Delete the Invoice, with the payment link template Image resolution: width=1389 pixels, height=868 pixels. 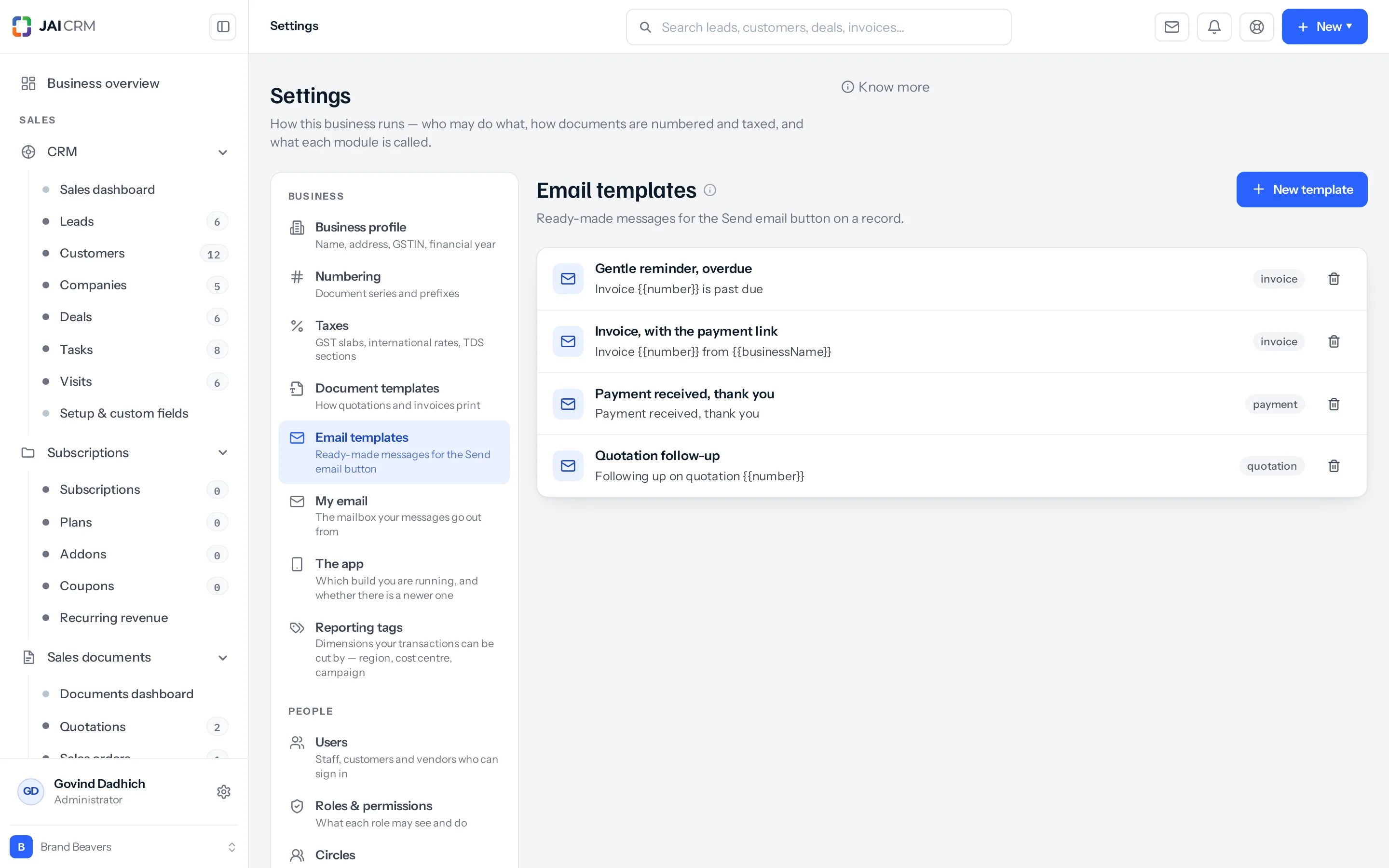[1334, 341]
